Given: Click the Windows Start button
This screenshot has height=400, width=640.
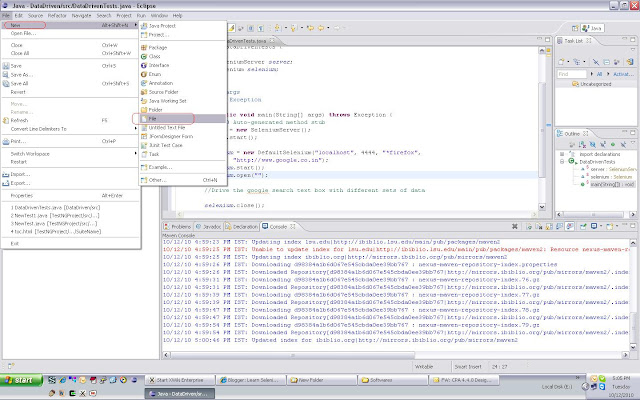Looking at the screenshot, I should pyautogui.click(x=20, y=380).
